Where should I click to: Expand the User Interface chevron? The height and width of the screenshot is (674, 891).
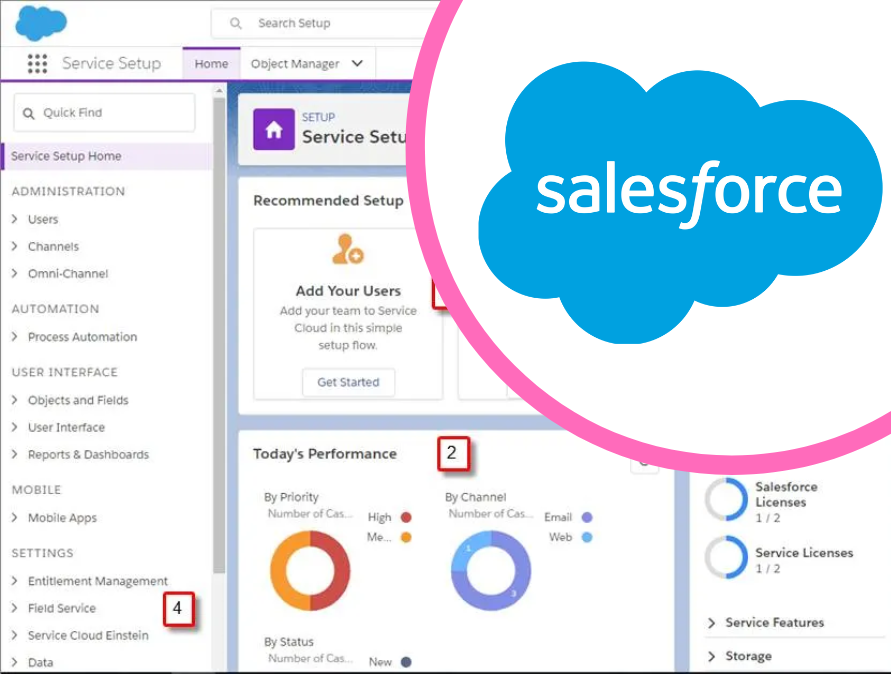pyautogui.click(x=15, y=427)
